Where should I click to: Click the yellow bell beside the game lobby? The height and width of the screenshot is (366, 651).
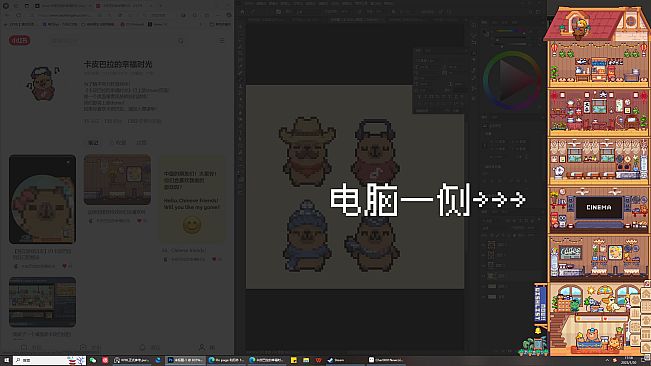coord(538,331)
